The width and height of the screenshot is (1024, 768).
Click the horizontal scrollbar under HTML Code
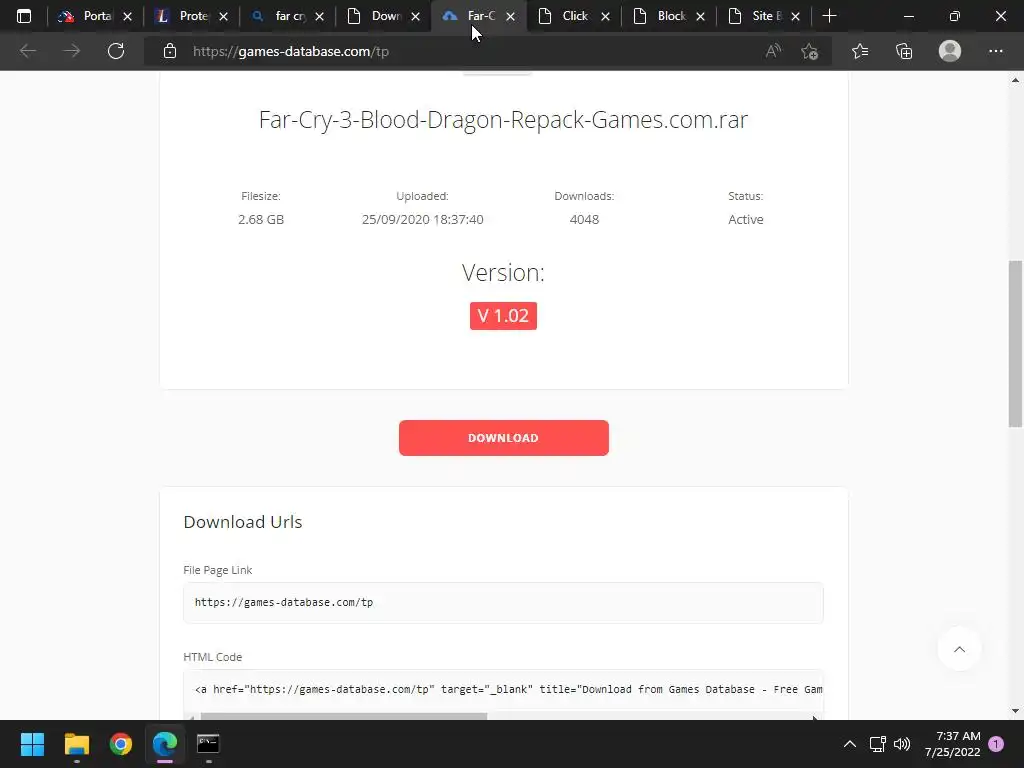point(344,716)
